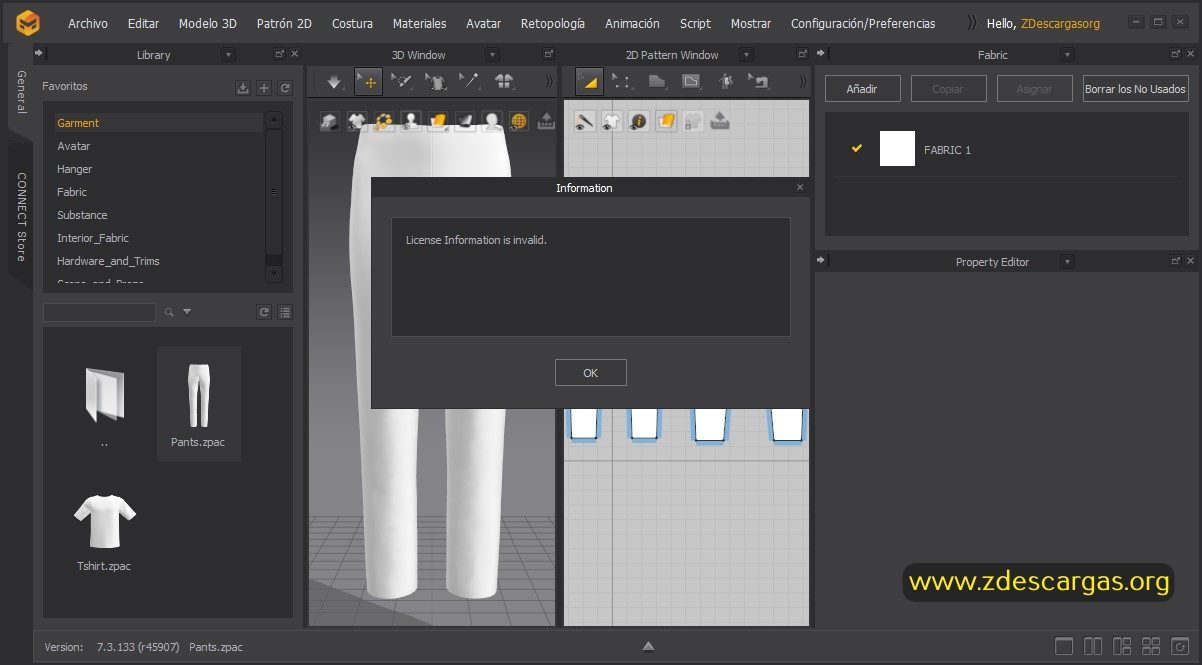Click the export icon in 2D window
This screenshot has height=665, width=1202.
tap(719, 122)
